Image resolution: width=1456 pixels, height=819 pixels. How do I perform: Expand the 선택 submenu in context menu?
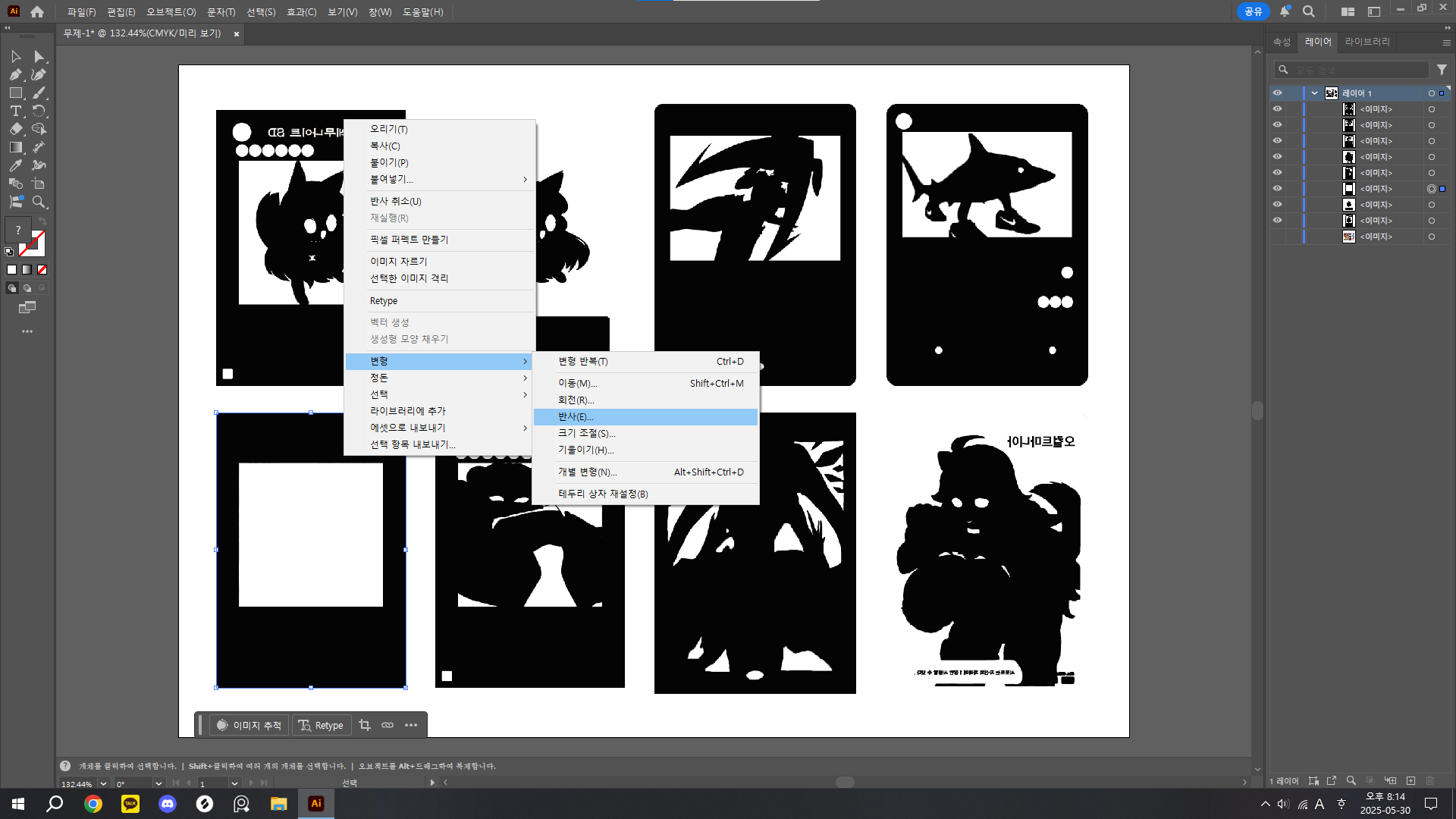(x=440, y=394)
